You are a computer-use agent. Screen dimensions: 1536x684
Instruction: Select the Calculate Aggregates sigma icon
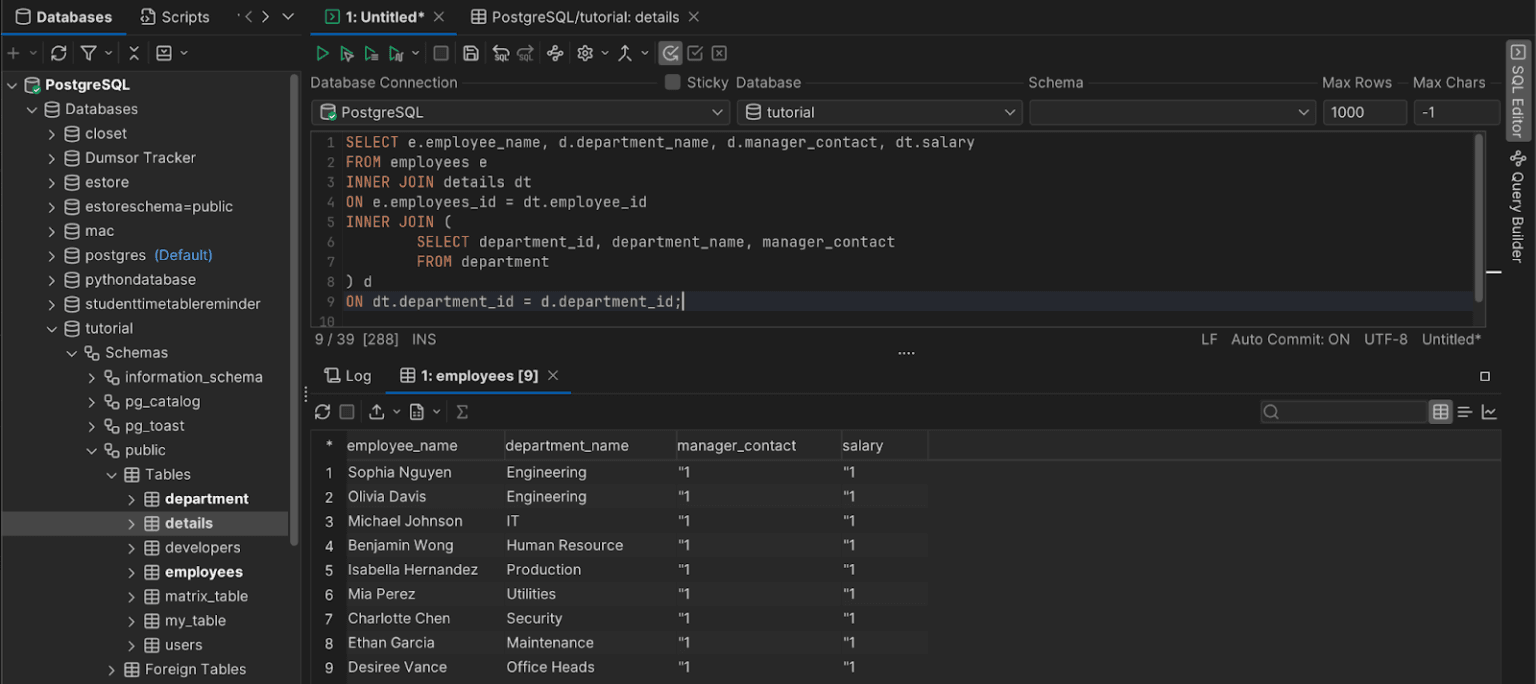point(462,411)
